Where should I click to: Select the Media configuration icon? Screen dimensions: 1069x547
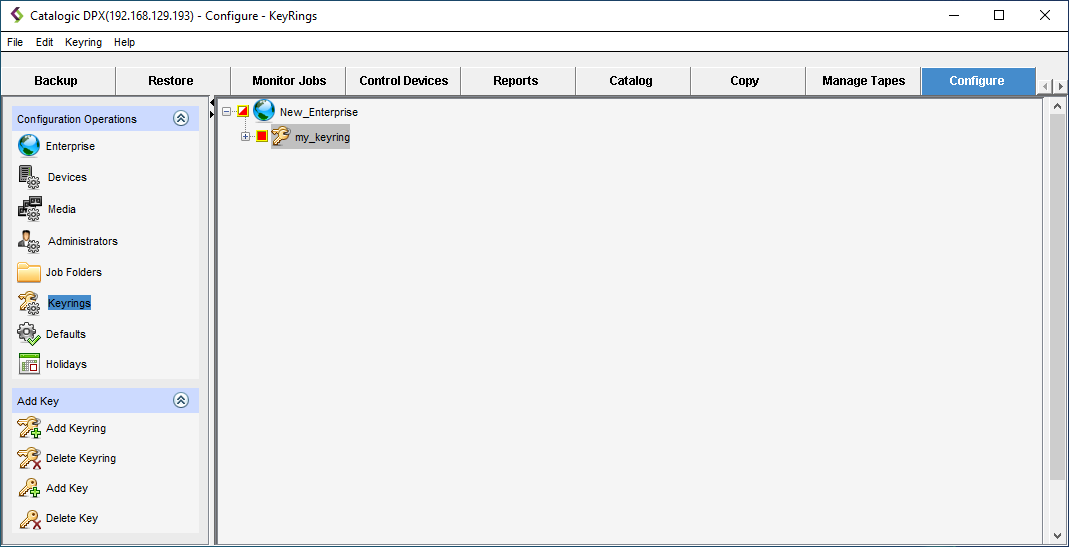[29, 209]
